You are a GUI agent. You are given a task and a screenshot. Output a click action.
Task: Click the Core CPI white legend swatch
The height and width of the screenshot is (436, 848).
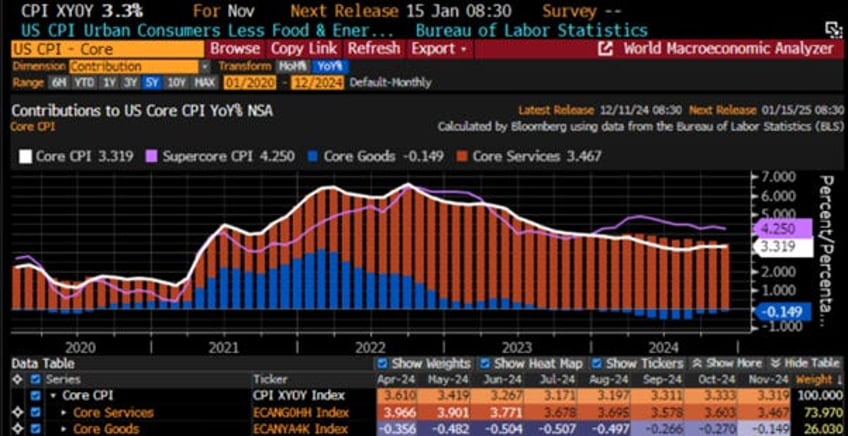pyautogui.click(x=25, y=157)
